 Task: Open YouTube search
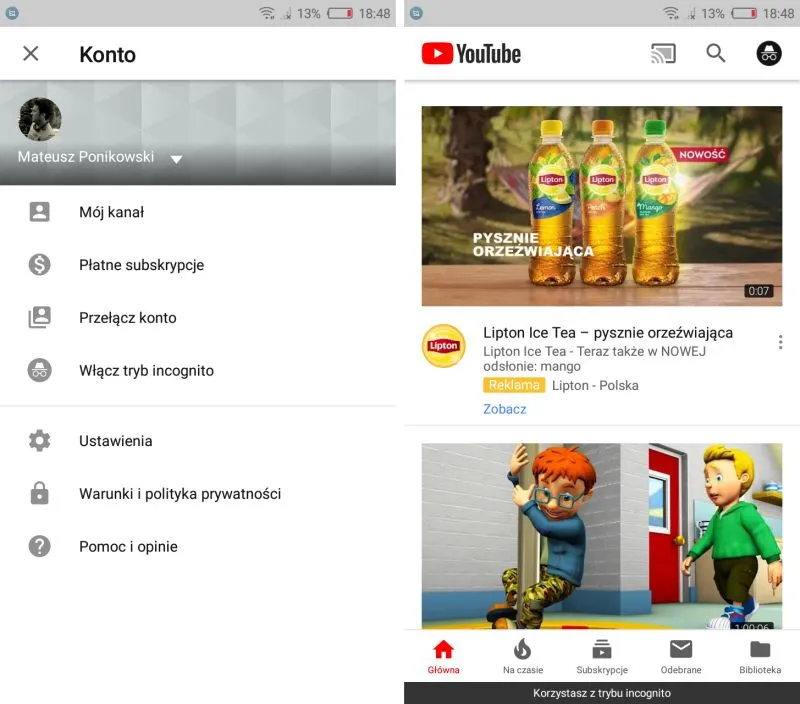coord(716,53)
